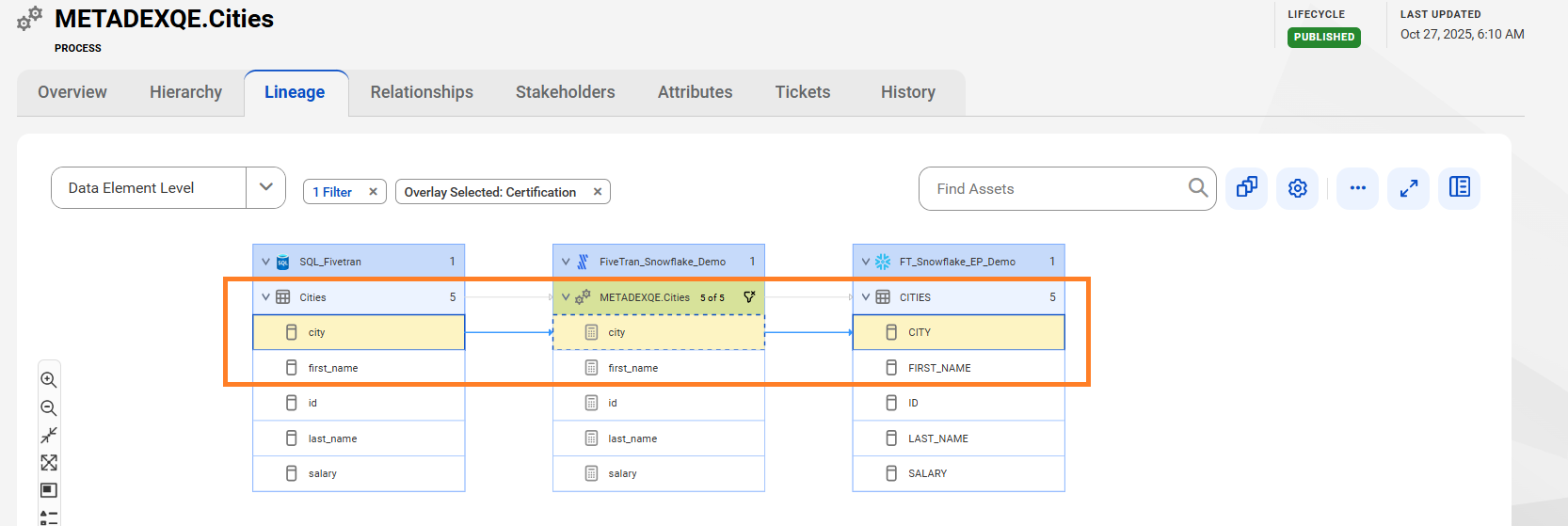Open the Stakeholders tab
Screen dimensions: 1568x526
565,92
